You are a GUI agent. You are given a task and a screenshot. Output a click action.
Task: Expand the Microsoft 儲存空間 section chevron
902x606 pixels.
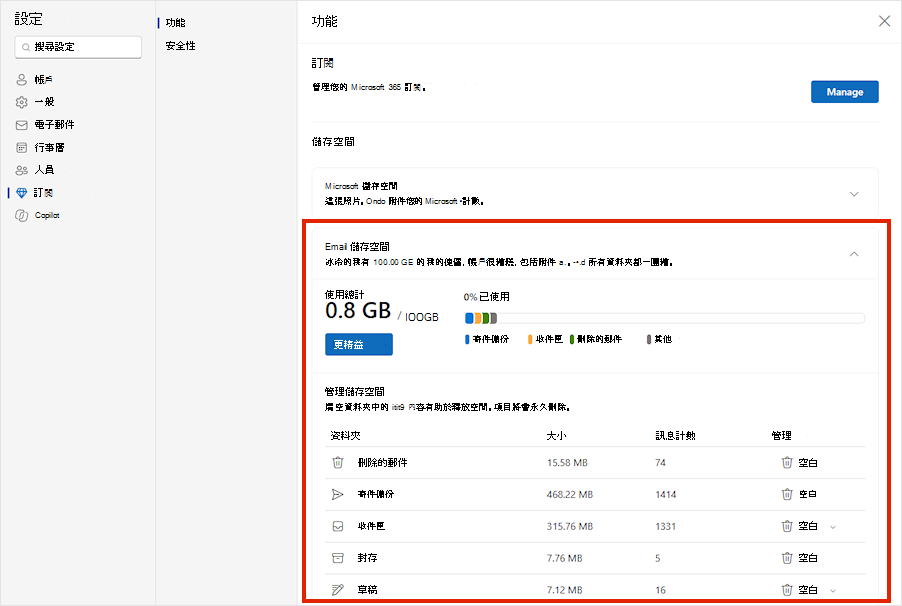pyautogui.click(x=854, y=194)
